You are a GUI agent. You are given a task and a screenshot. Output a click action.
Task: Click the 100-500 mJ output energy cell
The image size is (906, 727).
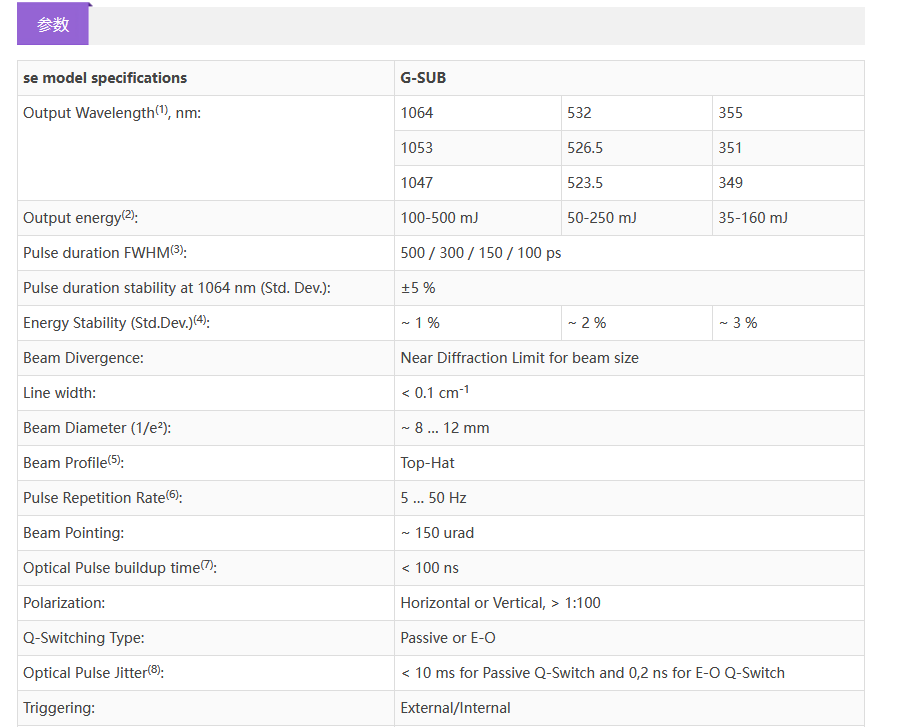pos(441,218)
